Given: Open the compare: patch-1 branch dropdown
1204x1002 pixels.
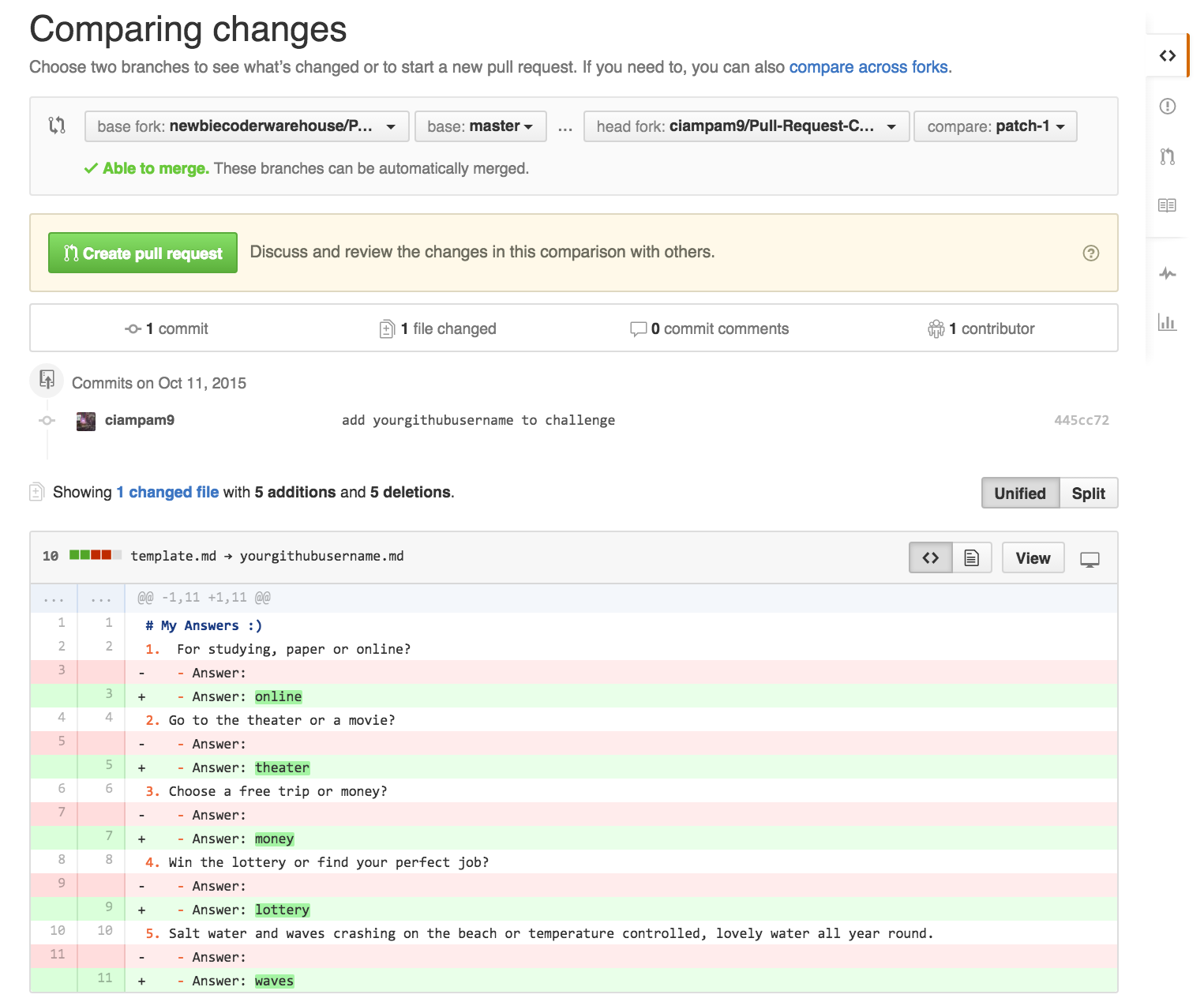Looking at the screenshot, I should pos(995,126).
